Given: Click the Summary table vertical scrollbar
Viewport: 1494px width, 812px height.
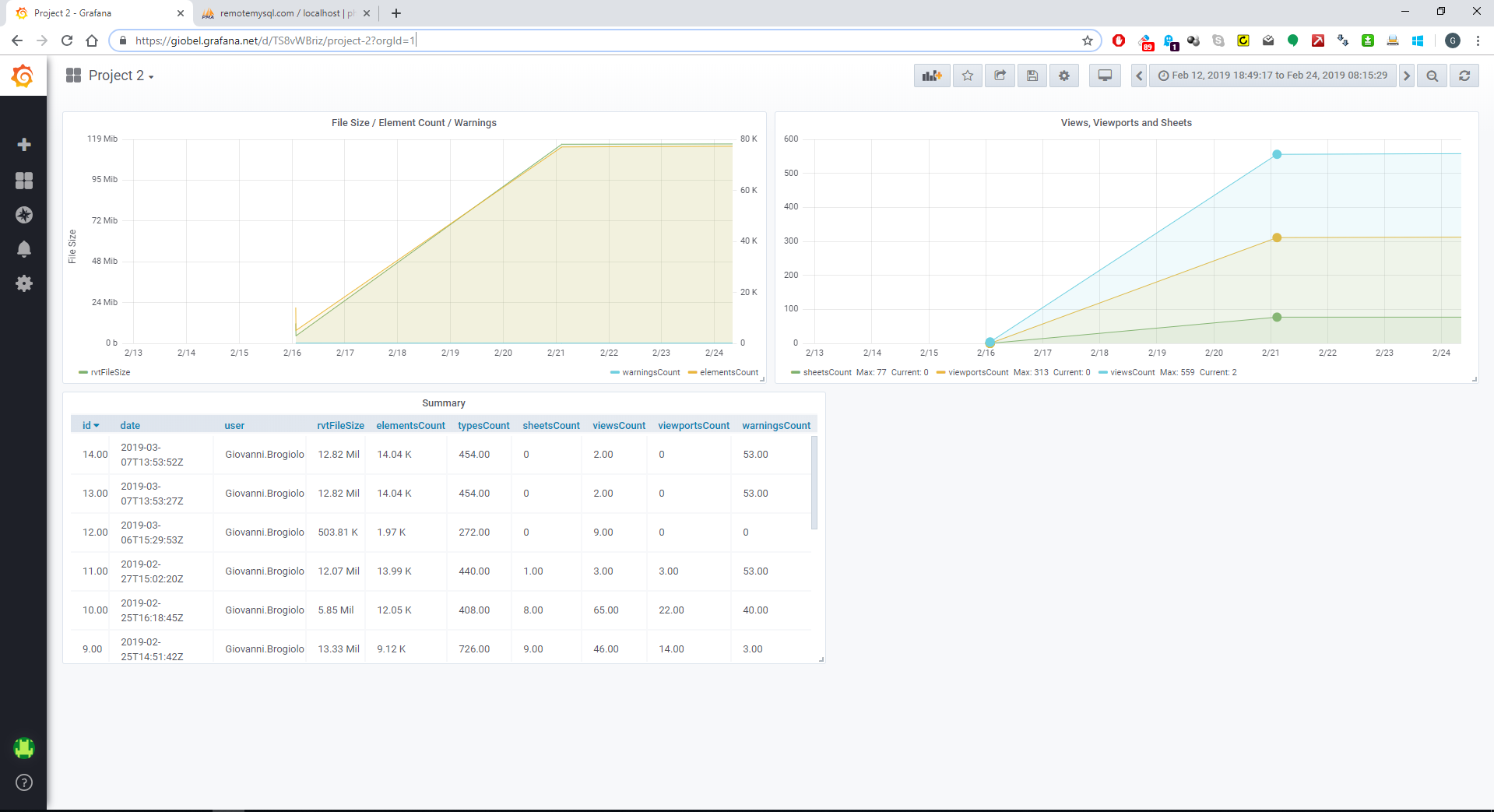Looking at the screenshot, I should [814, 483].
